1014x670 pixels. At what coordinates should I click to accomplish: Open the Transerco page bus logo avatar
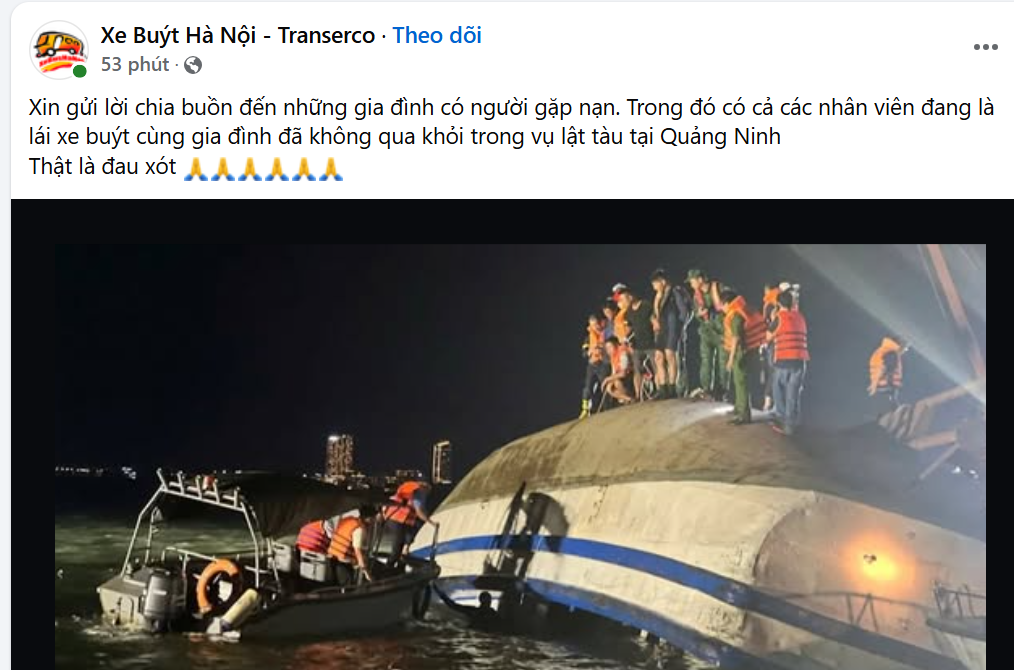pyautogui.click(x=59, y=50)
